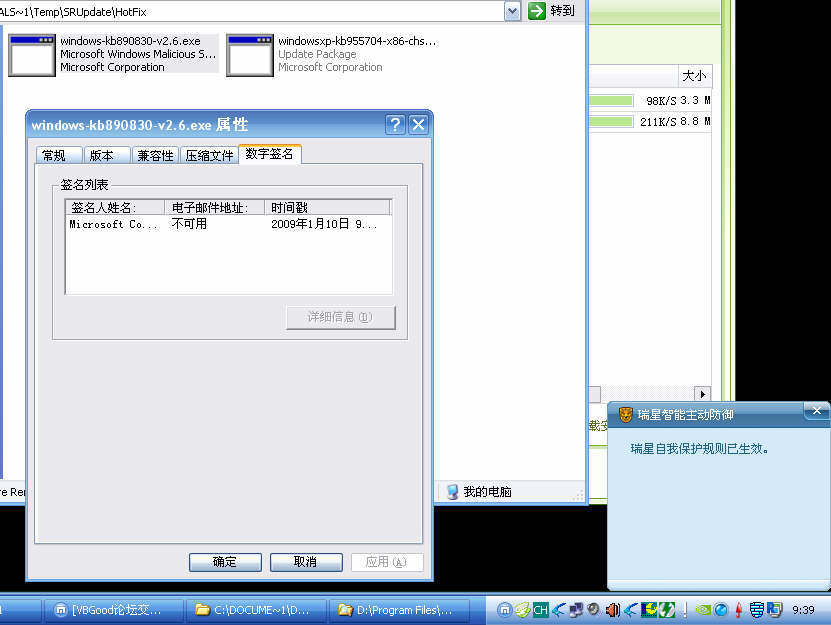Click the 详细信息 button
Screen dimensions: 831x625
[x=340, y=318]
